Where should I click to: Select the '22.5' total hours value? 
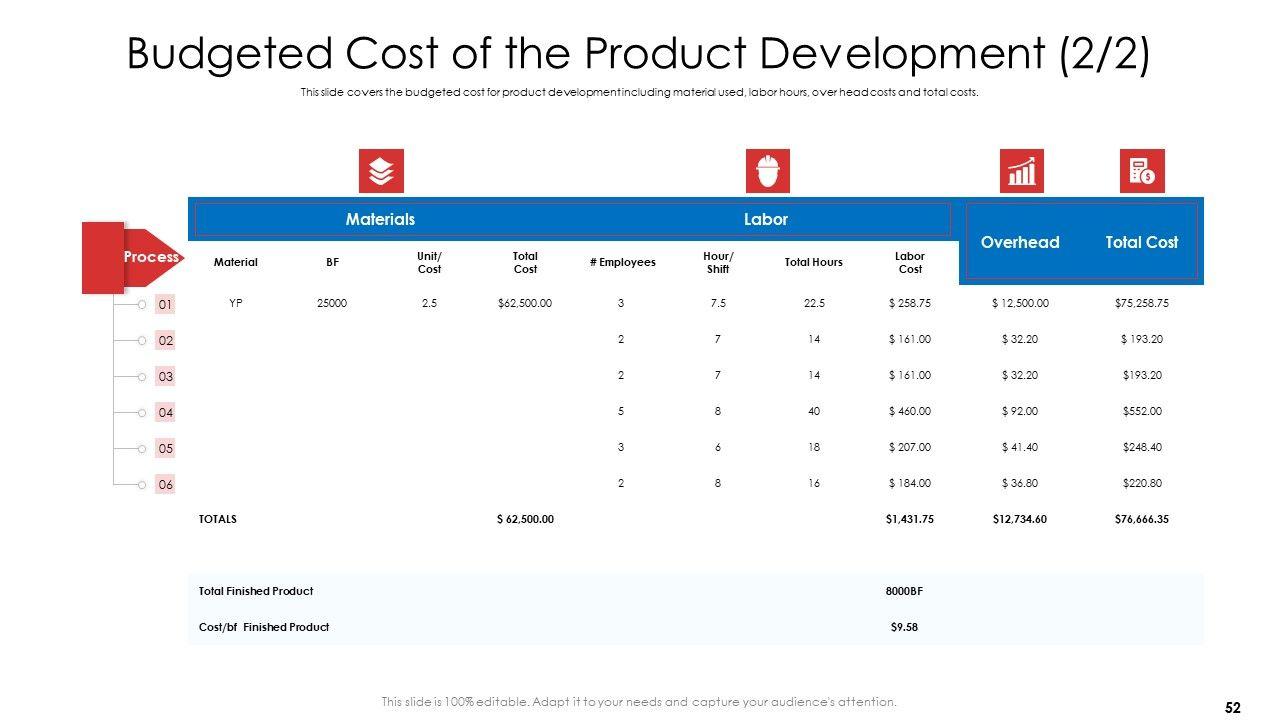(x=814, y=303)
